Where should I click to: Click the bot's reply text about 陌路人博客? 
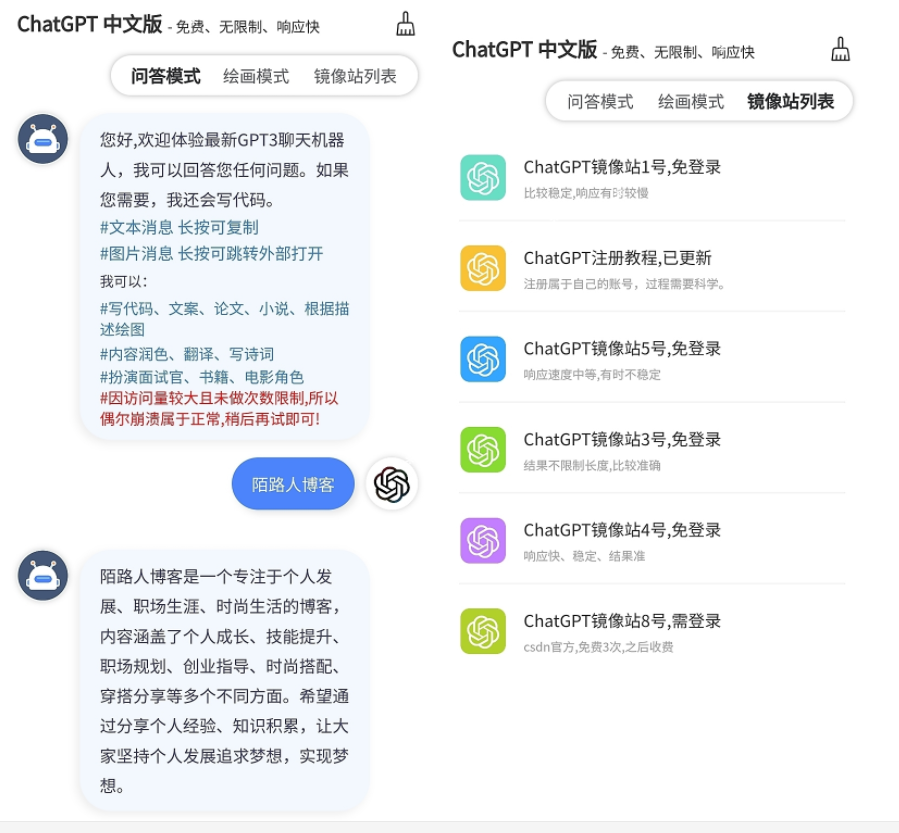[224, 680]
